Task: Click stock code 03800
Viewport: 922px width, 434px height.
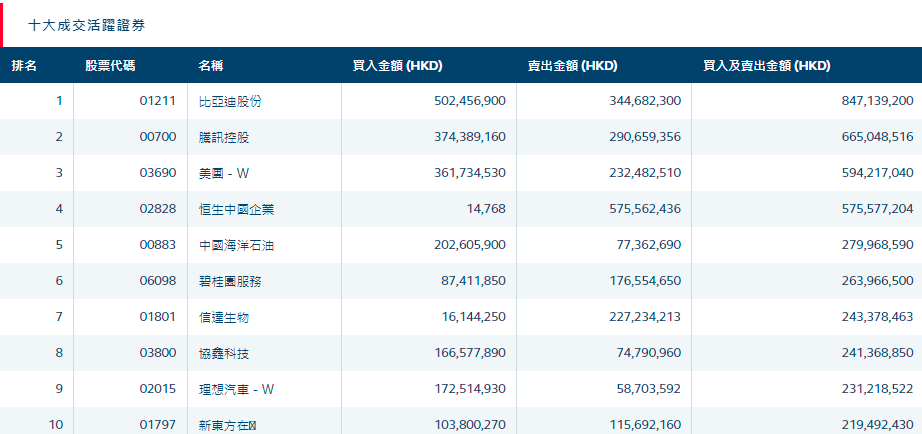Action: point(158,353)
